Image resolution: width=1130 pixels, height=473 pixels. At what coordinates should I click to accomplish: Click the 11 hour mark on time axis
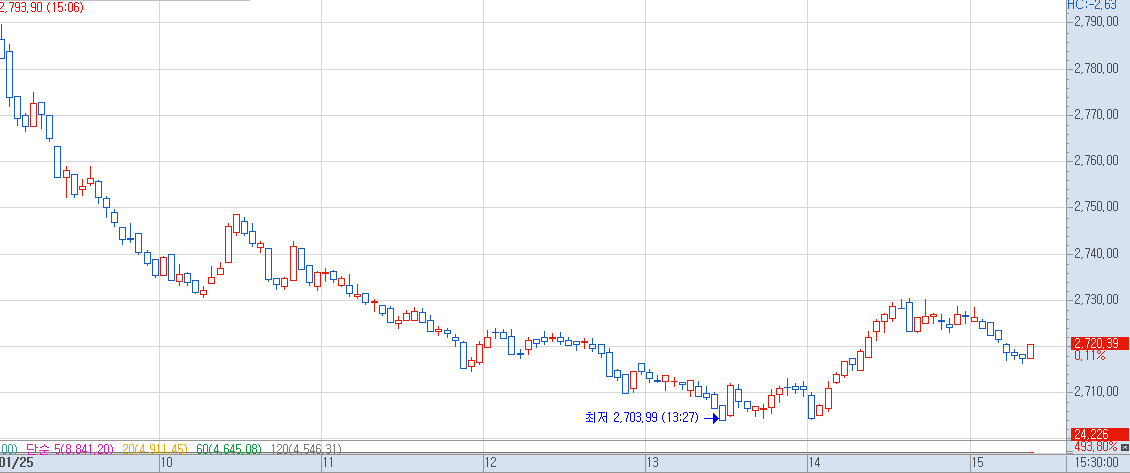click(x=329, y=462)
